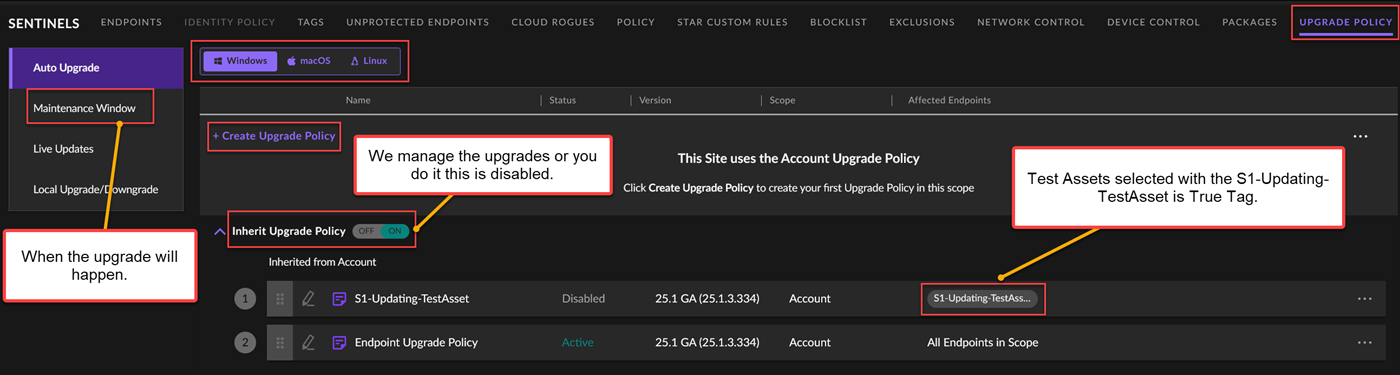1400x375 pixels.
Task: Click the Inherited from Account label
Action: tap(322, 262)
